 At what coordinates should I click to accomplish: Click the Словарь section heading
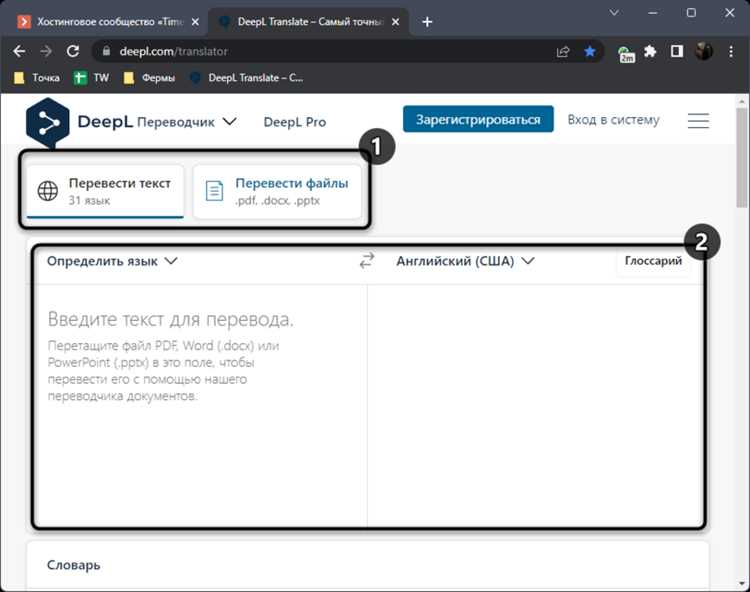74,565
